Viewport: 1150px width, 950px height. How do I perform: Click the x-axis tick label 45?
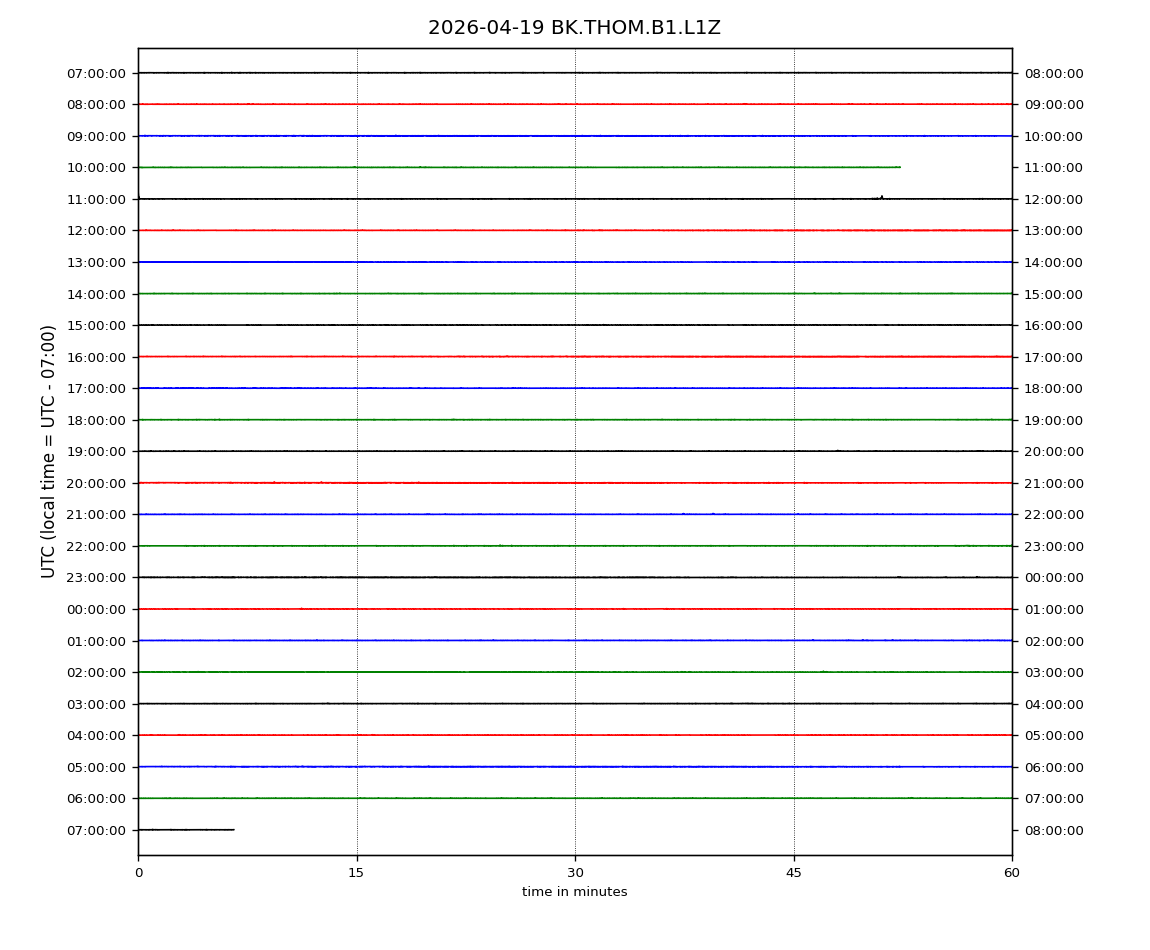click(x=794, y=873)
